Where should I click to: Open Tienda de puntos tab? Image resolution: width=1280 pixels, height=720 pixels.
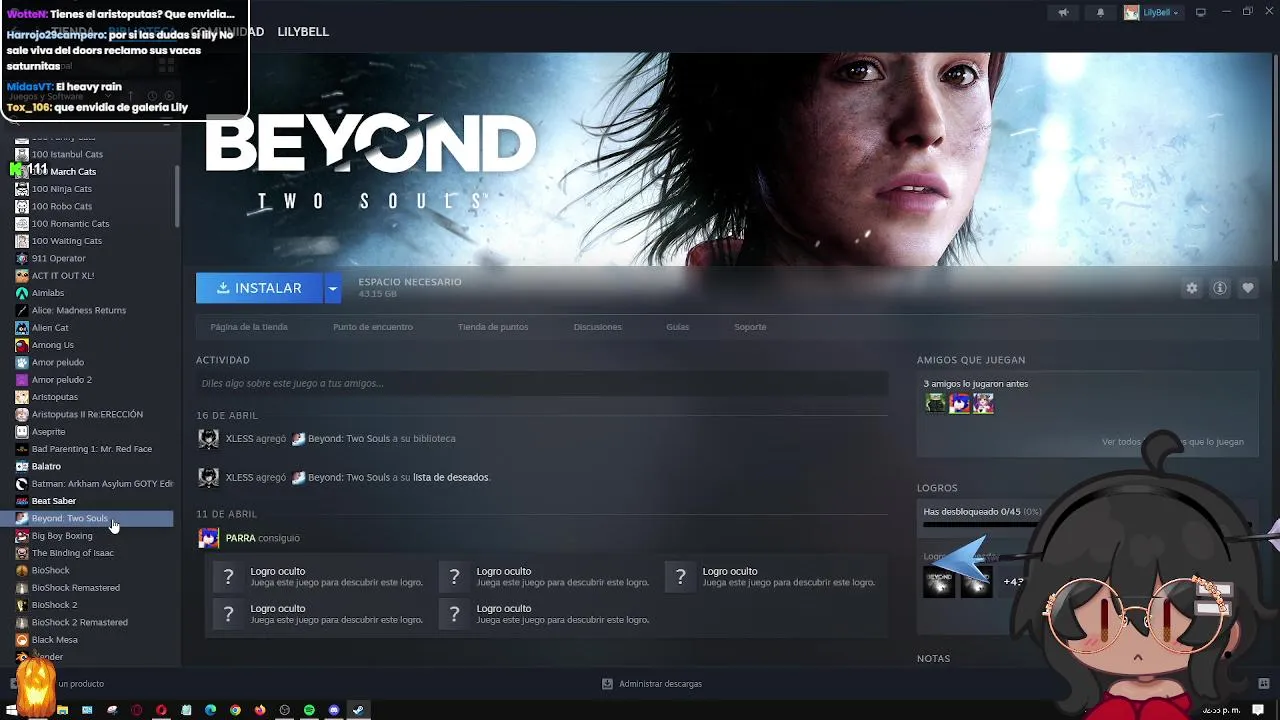click(x=493, y=327)
